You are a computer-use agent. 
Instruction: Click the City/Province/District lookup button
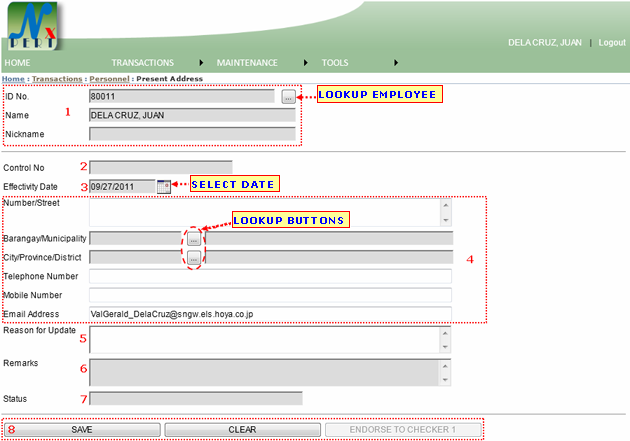[193, 258]
